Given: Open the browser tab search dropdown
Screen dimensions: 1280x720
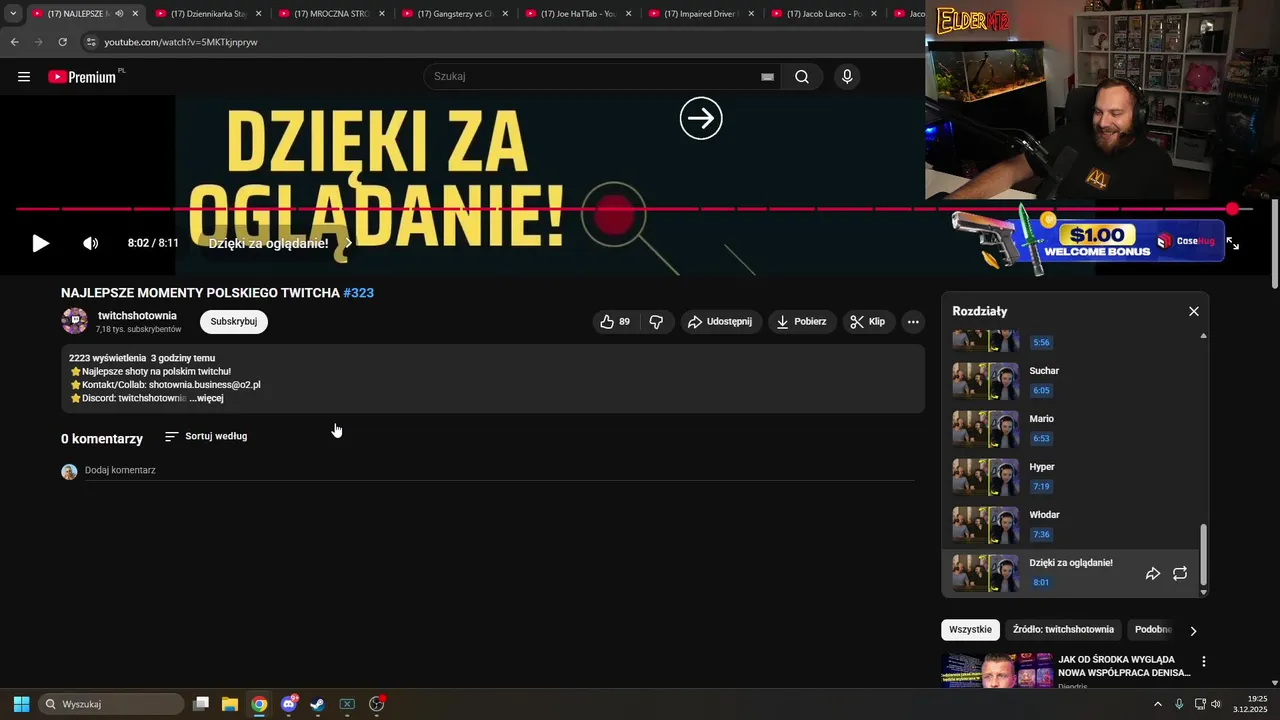Looking at the screenshot, I should point(13,14).
